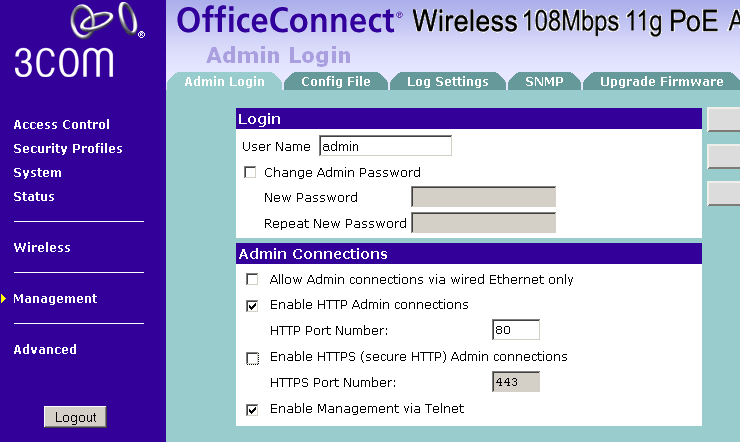740x442 pixels.
Task: Switch to the Config File tab
Action: tap(335, 82)
